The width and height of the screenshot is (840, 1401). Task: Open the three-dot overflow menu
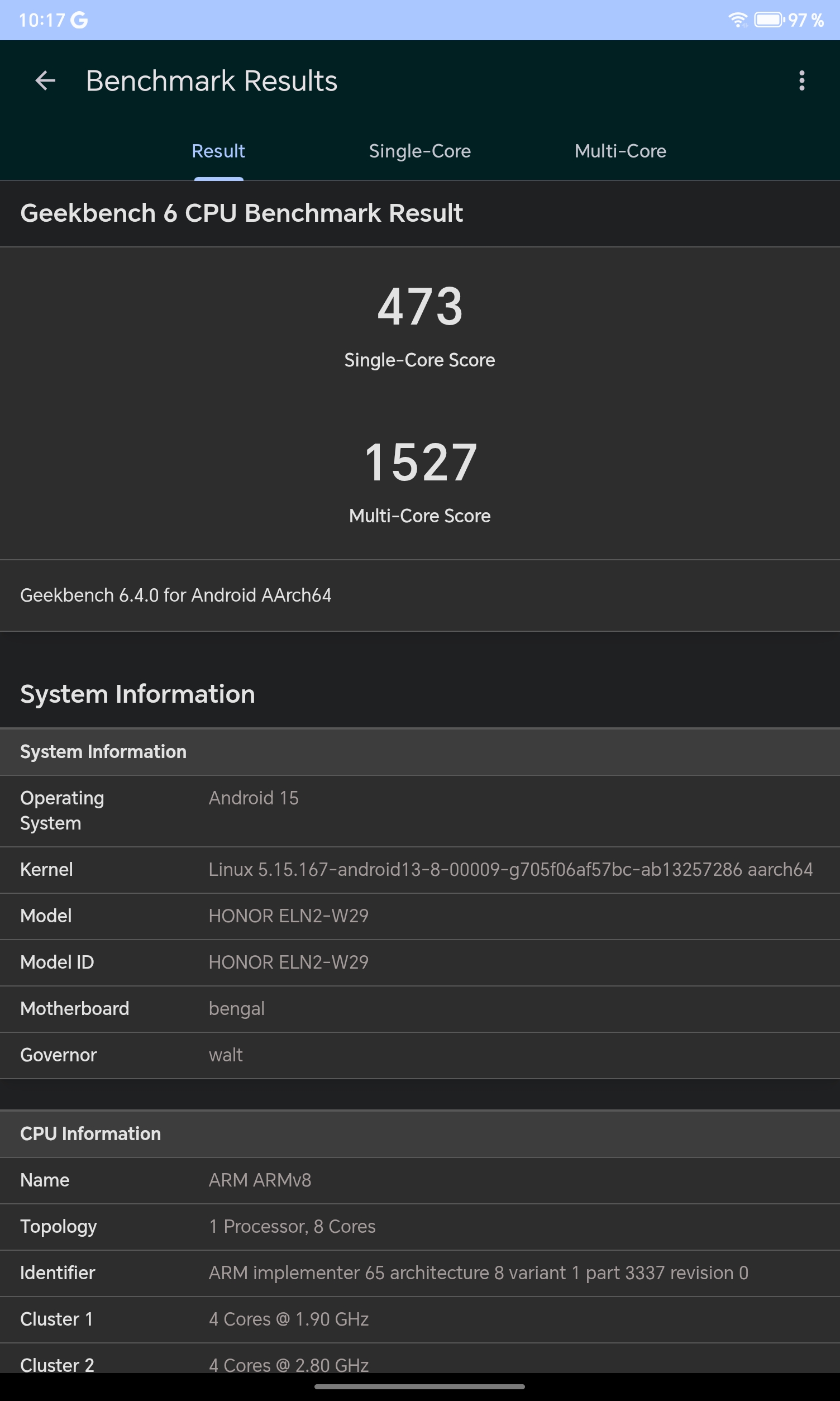point(801,81)
